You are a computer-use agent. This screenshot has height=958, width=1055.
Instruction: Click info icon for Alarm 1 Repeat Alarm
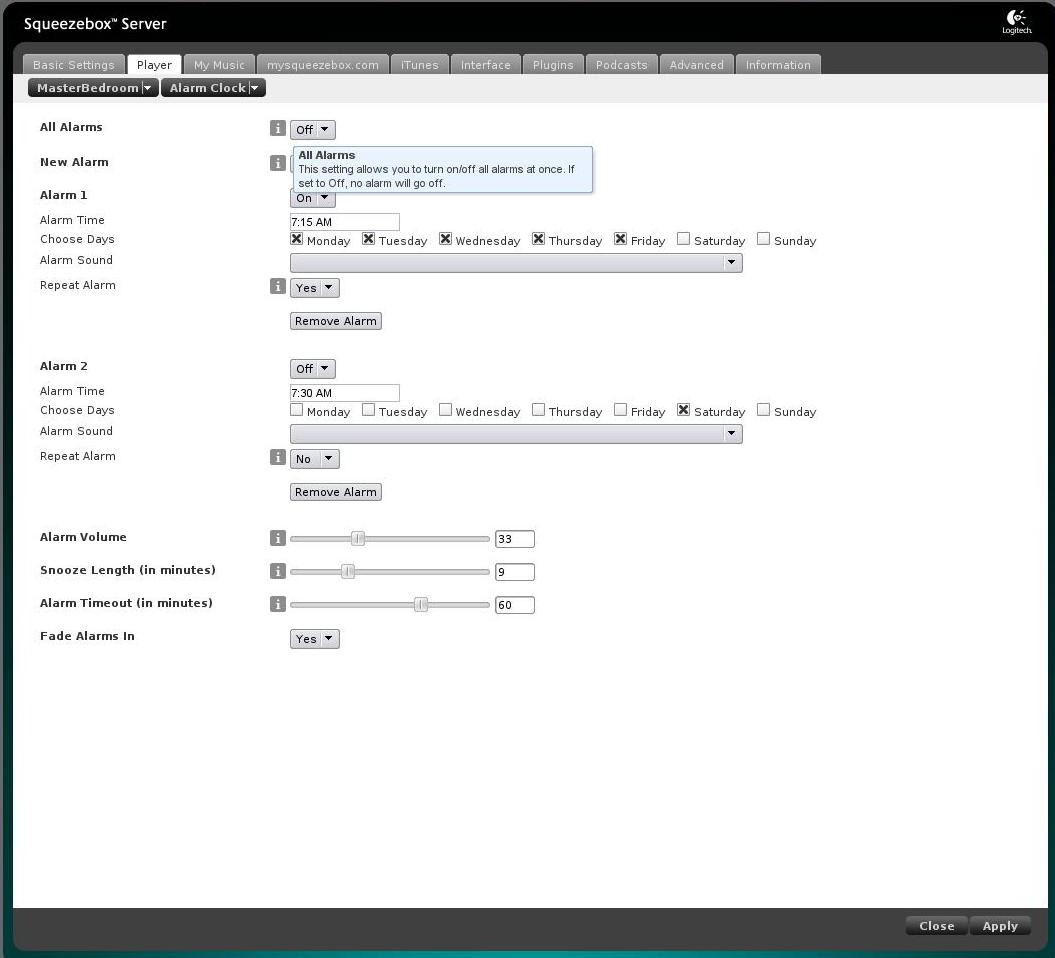pos(278,287)
